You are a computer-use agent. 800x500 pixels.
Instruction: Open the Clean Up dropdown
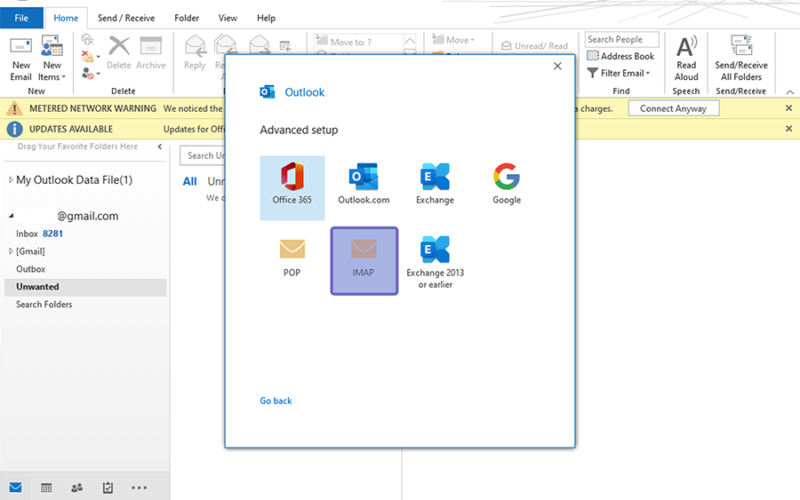pyautogui.click(x=90, y=56)
